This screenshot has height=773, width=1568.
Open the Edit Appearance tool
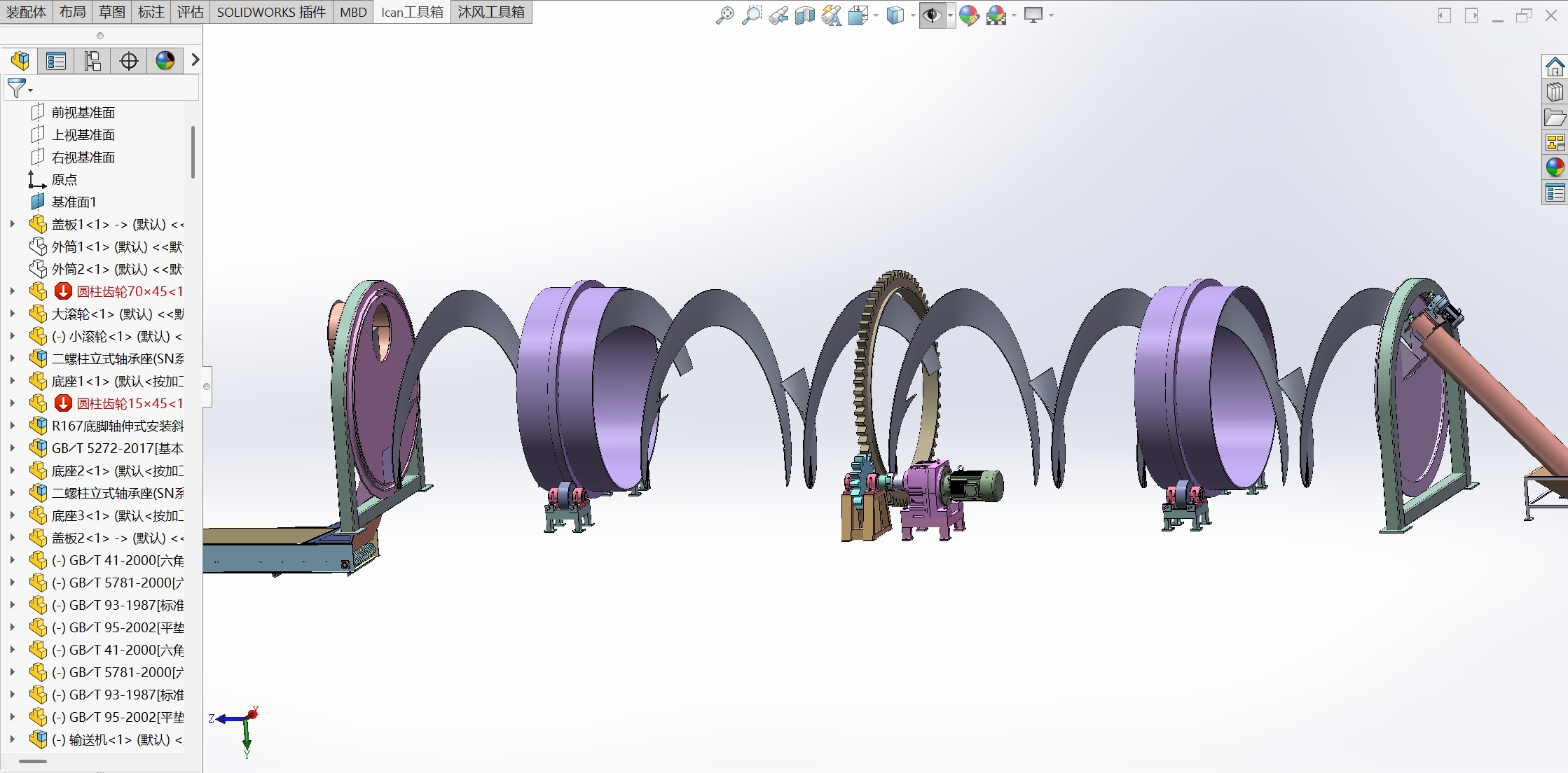pyautogui.click(x=969, y=15)
